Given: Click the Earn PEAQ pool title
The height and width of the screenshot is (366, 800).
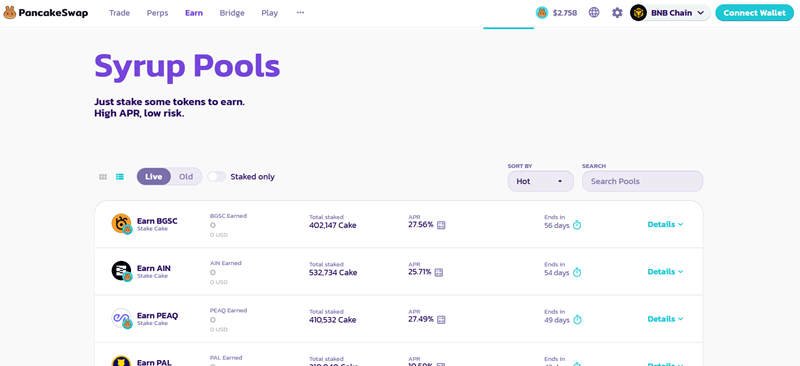Looking at the screenshot, I should [158, 316].
